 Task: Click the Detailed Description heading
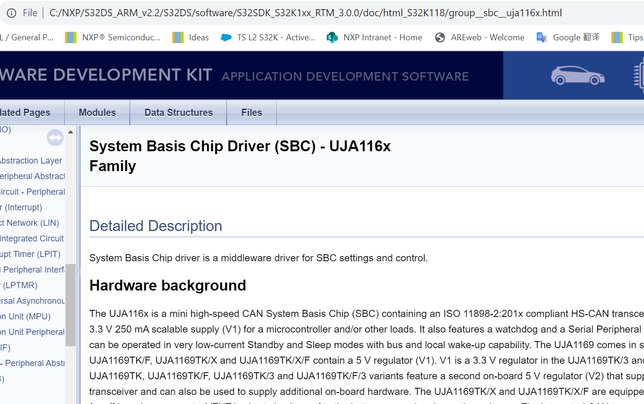click(156, 226)
